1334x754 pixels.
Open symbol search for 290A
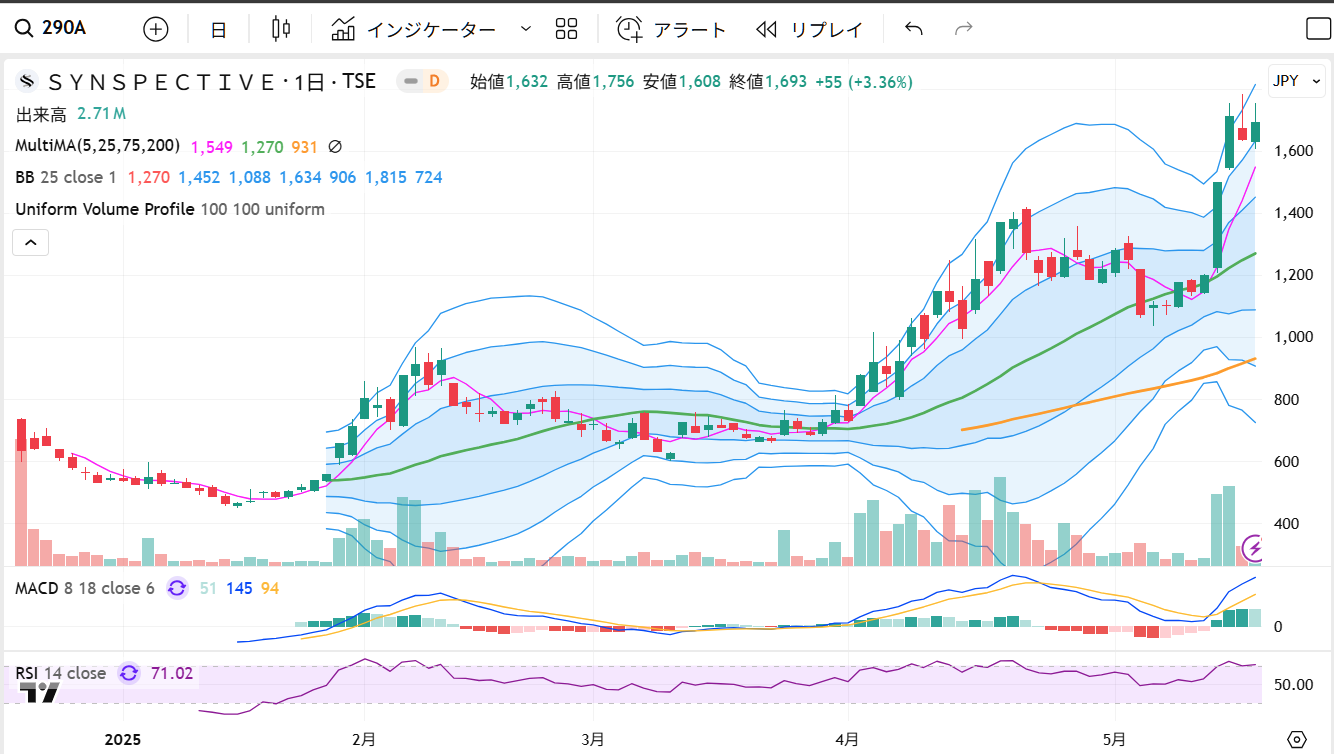50,28
